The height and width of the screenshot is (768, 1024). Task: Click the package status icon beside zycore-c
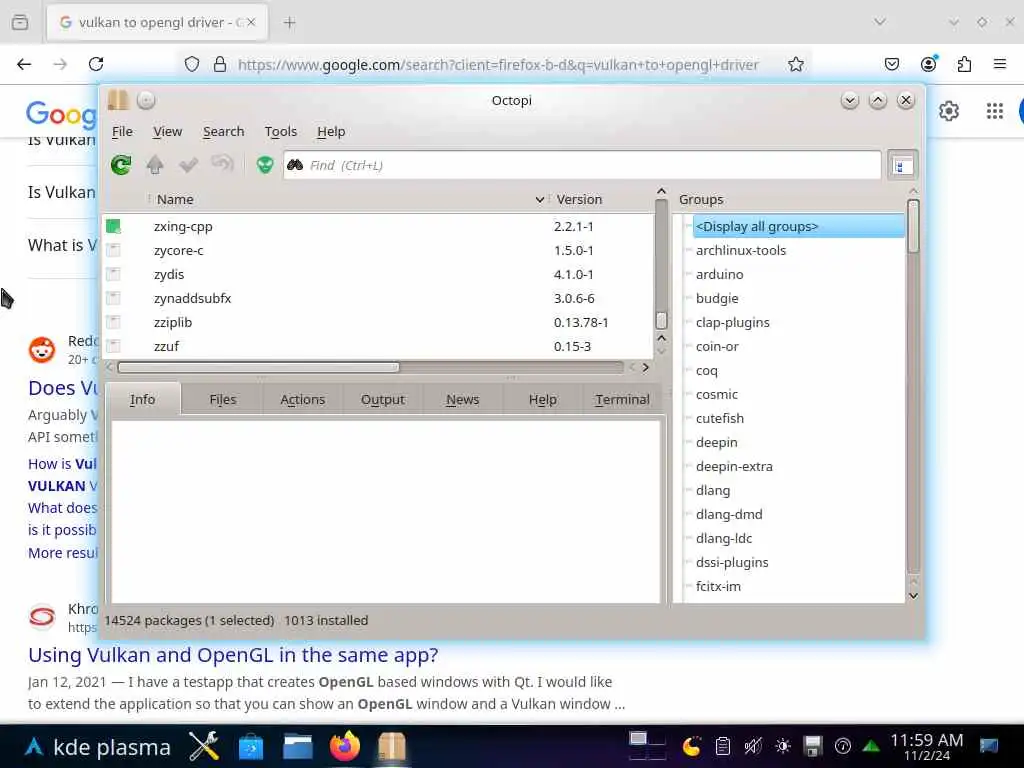click(x=114, y=250)
